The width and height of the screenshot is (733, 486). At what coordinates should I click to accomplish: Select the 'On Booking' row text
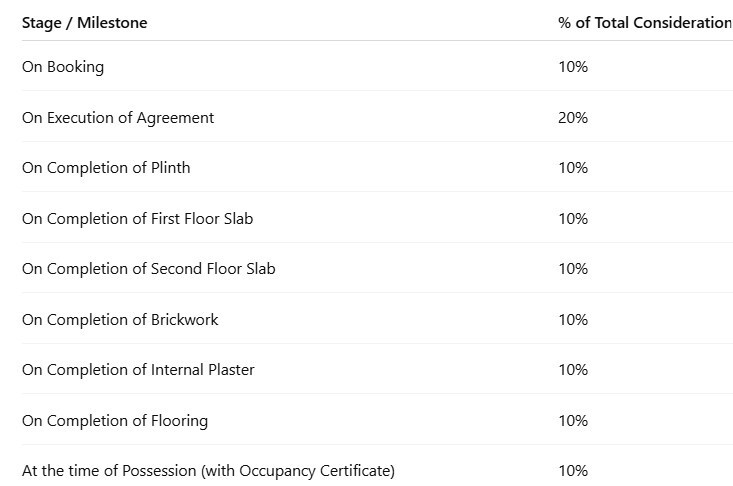point(63,67)
